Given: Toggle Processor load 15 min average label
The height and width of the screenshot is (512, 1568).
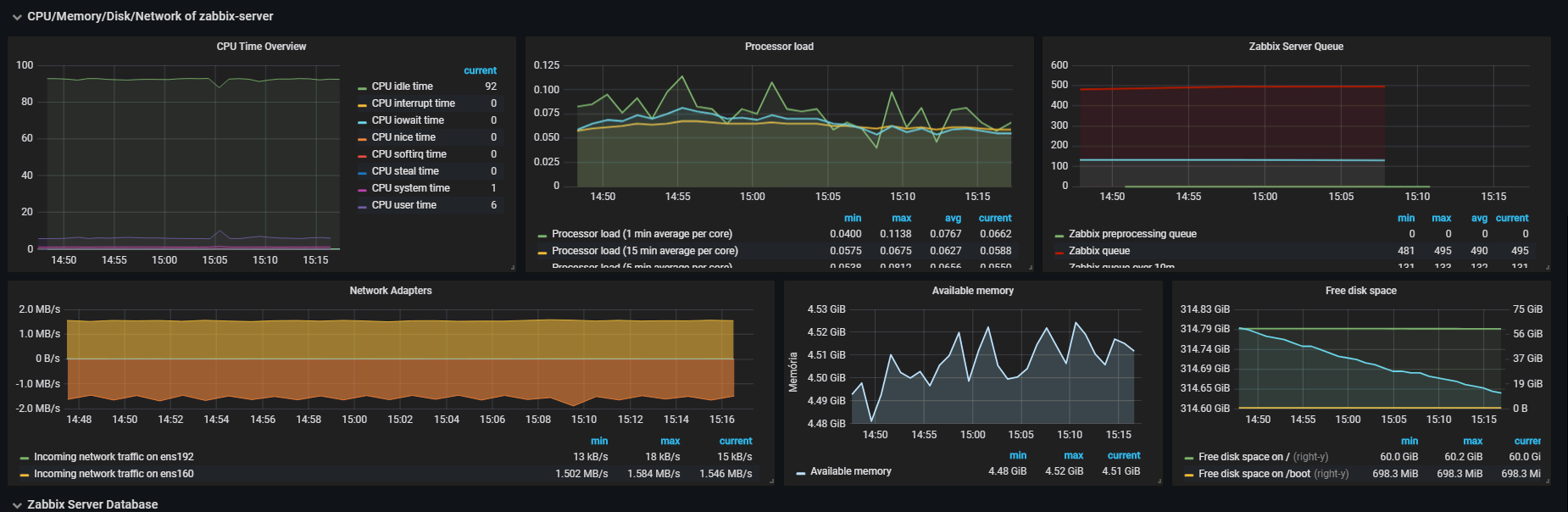Looking at the screenshot, I should coord(644,251).
